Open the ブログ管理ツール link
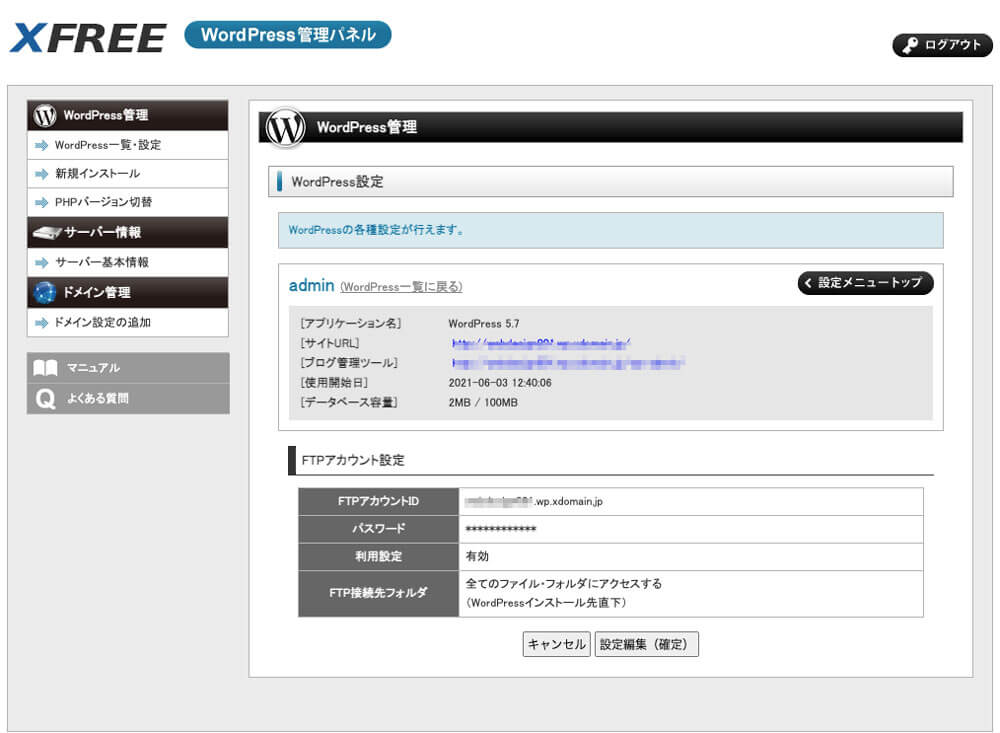Screen dimensions: 1000x733 pos(567,363)
